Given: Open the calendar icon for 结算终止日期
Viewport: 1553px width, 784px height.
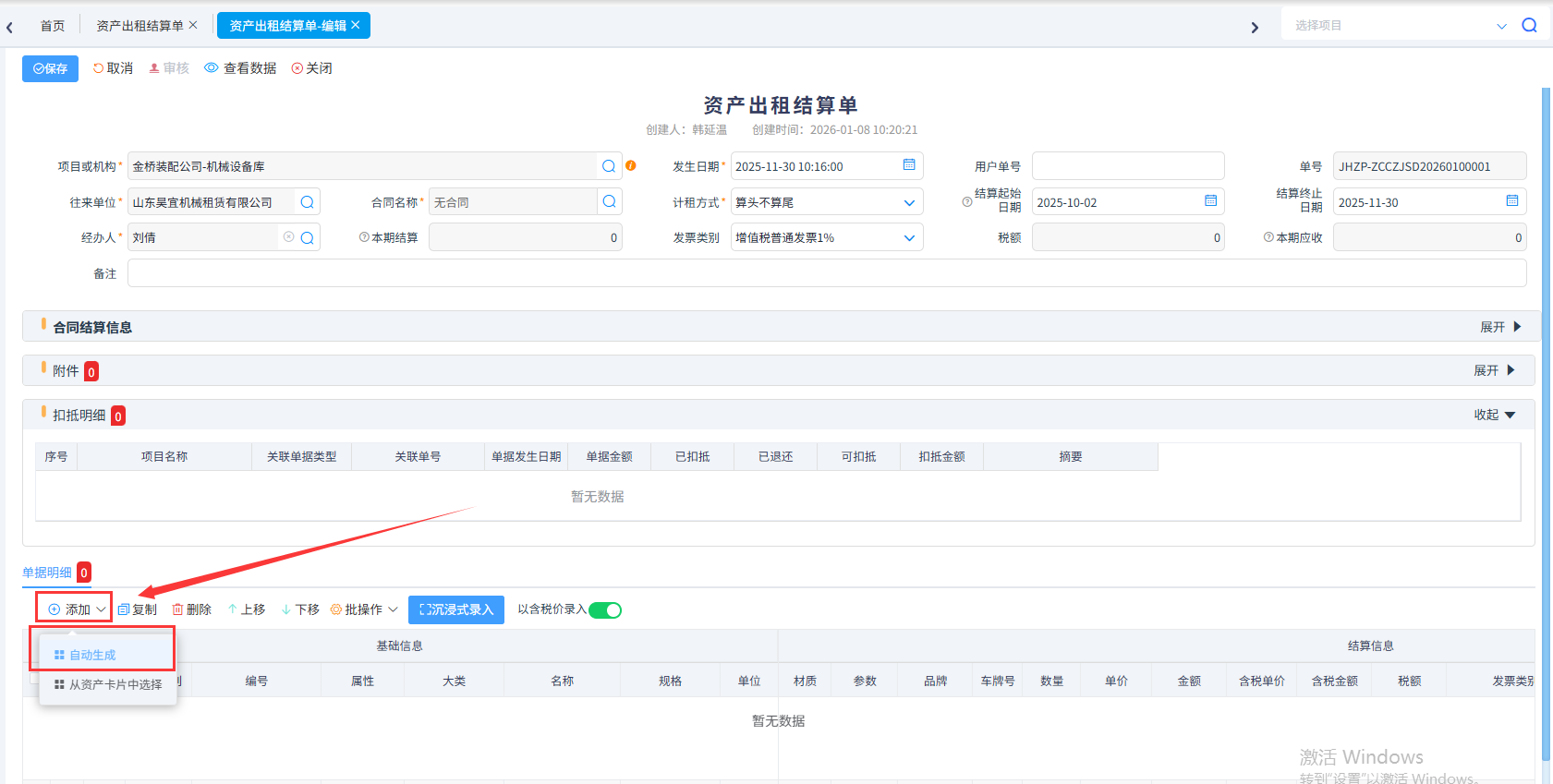Looking at the screenshot, I should point(1512,201).
